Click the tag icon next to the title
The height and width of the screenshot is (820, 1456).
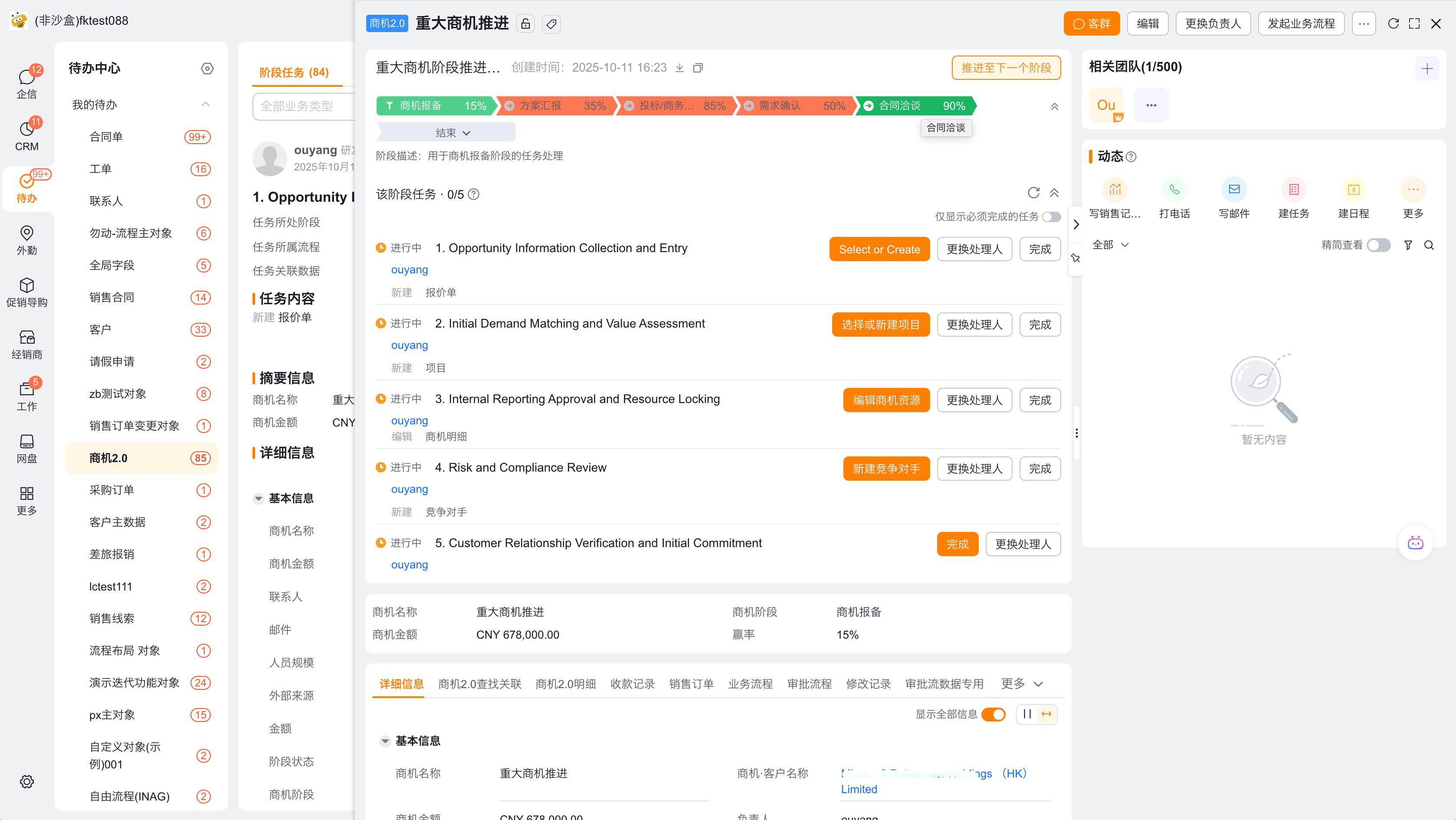[x=551, y=24]
